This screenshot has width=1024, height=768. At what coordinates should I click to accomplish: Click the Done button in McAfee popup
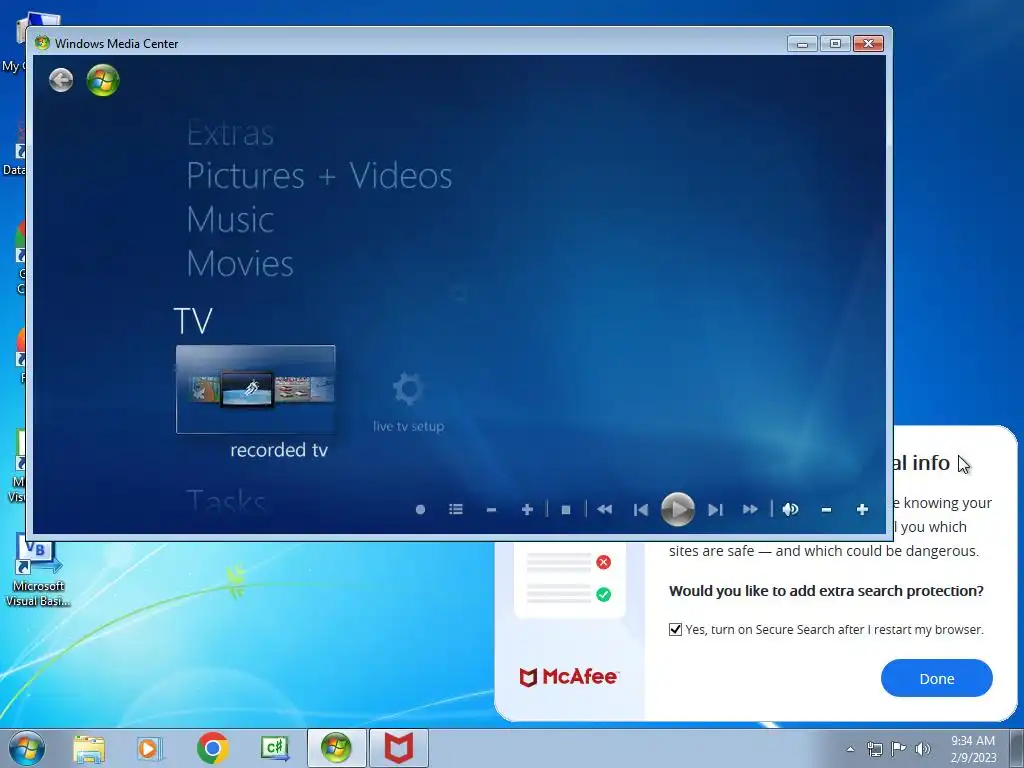click(x=936, y=679)
